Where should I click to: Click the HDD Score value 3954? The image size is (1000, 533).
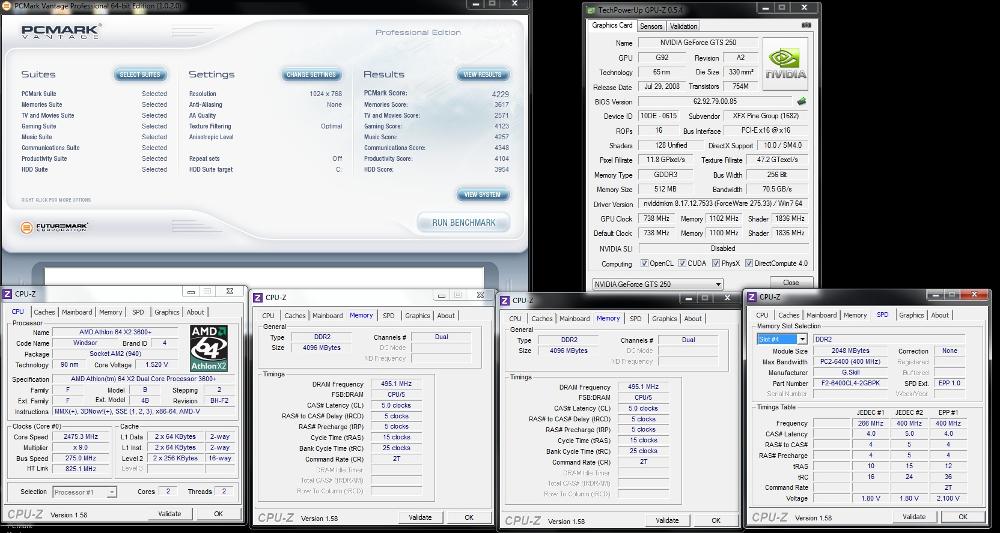coord(501,170)
